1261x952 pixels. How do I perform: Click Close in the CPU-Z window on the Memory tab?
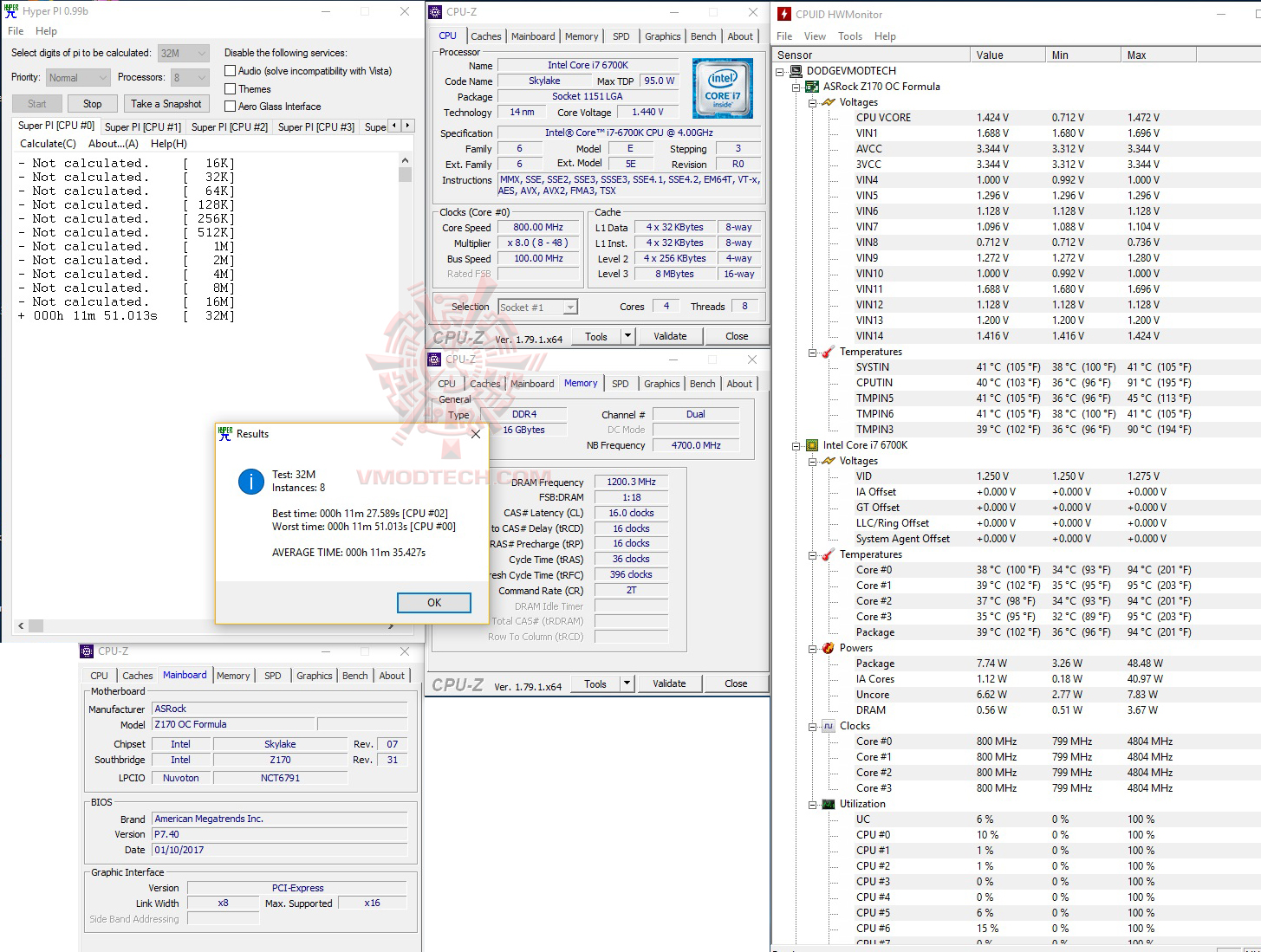[x=736, y=683]
